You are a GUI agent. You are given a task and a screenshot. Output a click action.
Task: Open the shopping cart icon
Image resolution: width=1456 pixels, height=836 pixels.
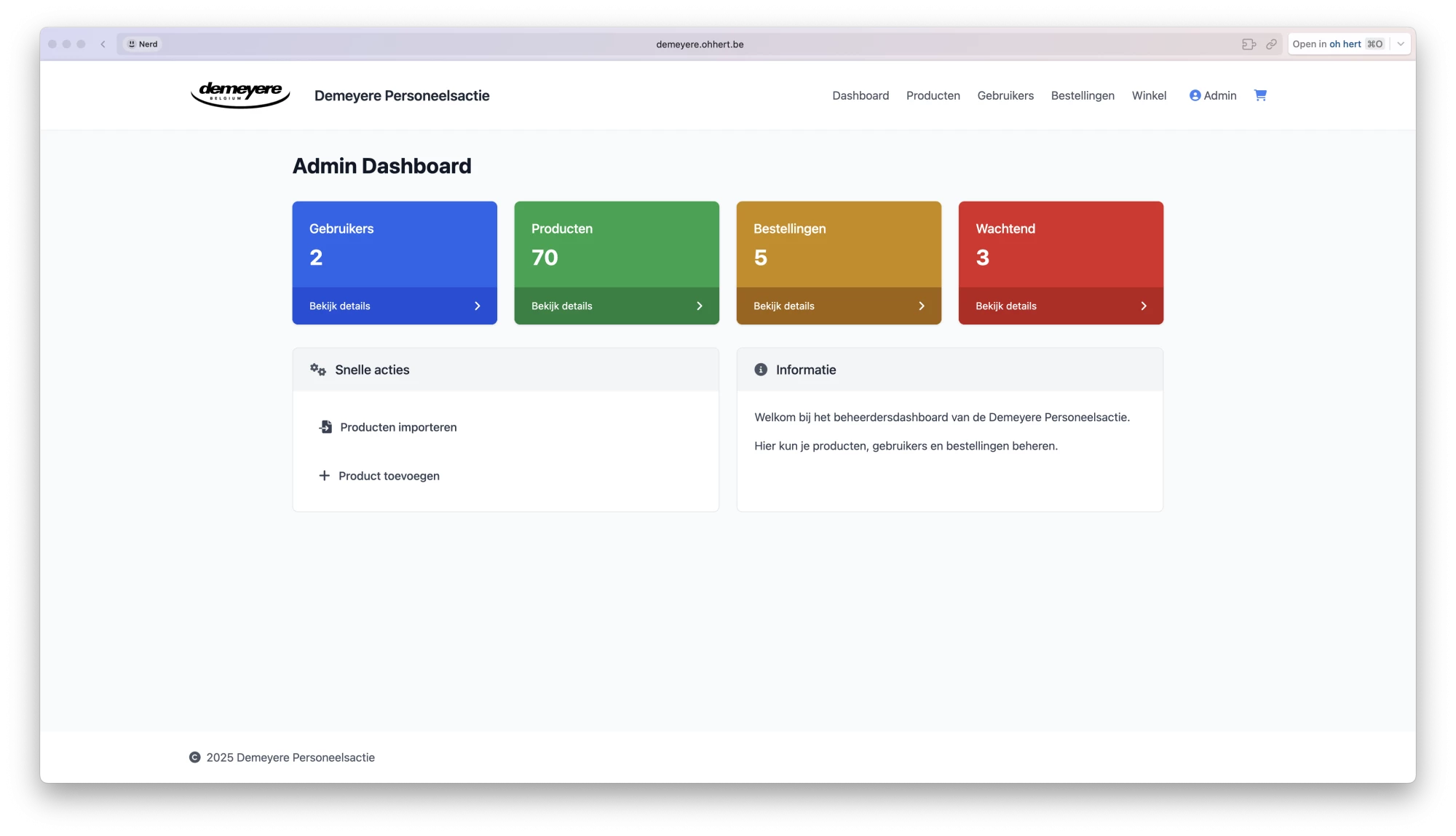point(1260,95)
